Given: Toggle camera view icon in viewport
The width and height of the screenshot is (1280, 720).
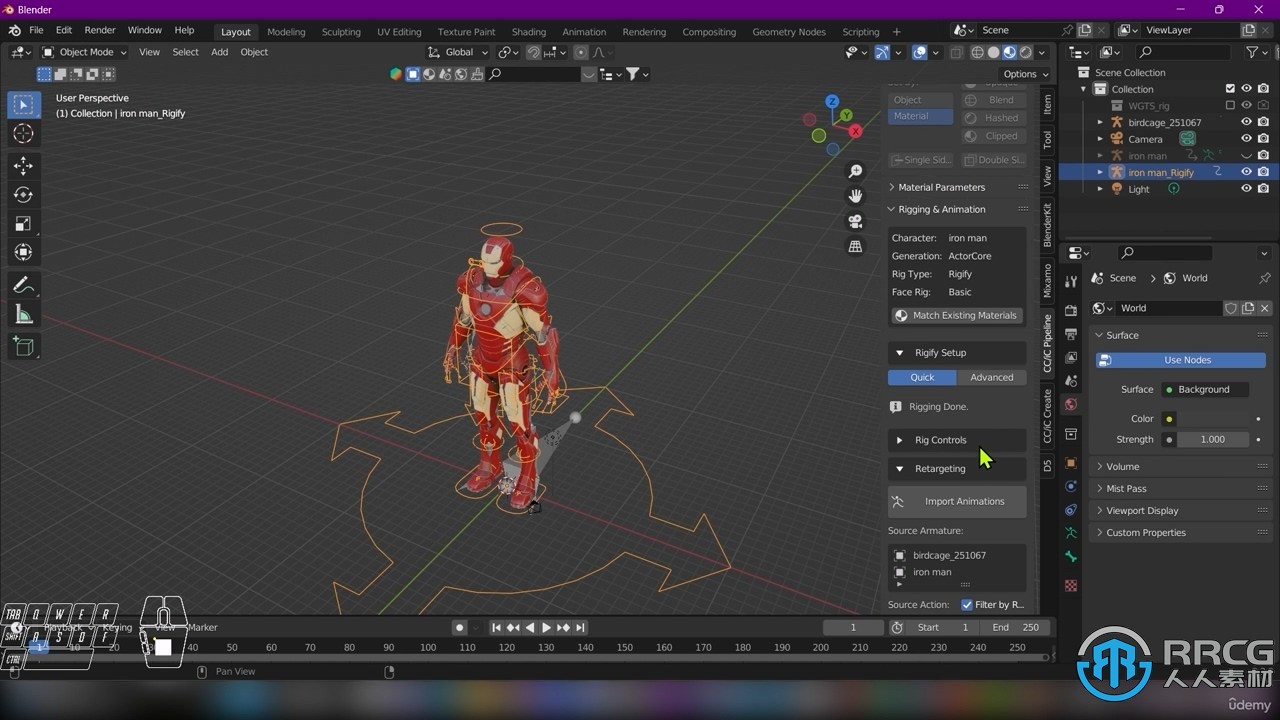Looking at the screenshot, I should (855, 221).
